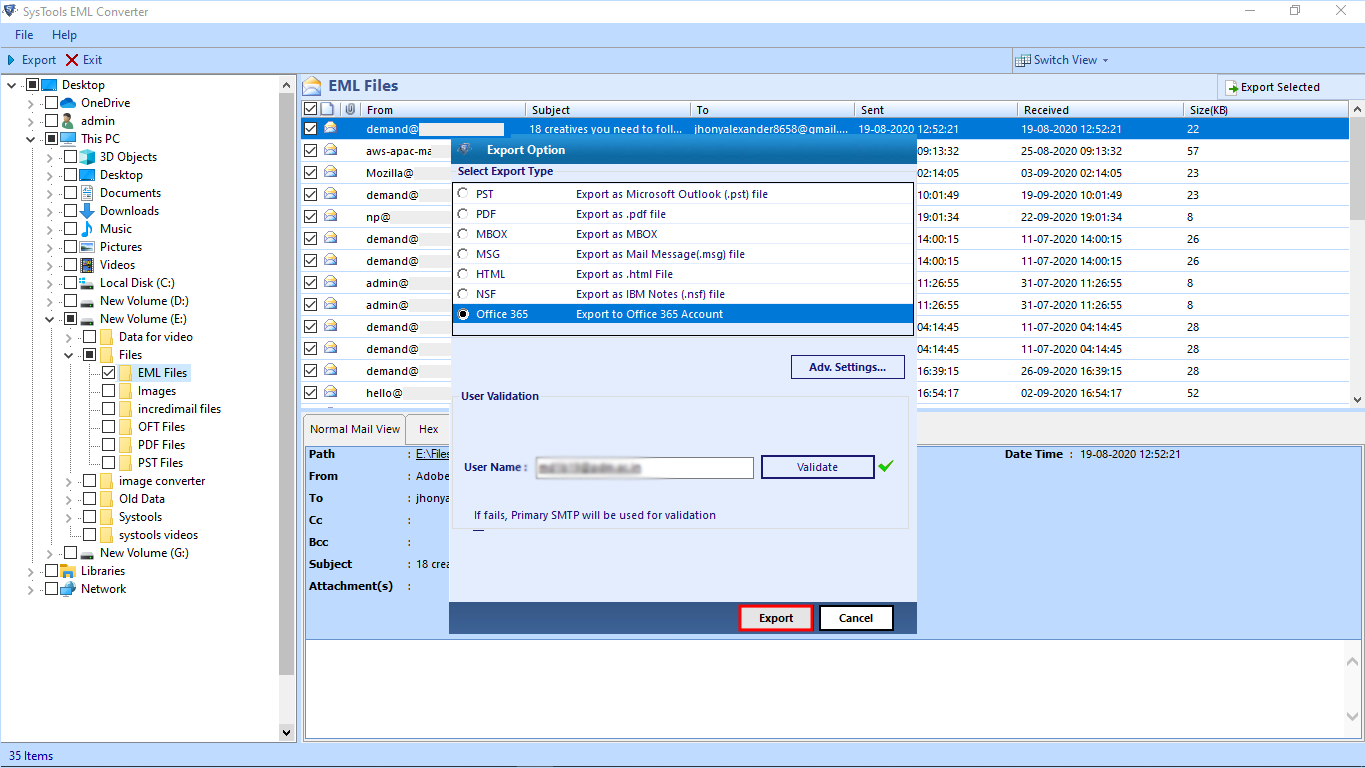The height and width of the screenshot is (768, 1366).
Task: Click the OneDrive cloud icon
Action: (x=68, y=103)
